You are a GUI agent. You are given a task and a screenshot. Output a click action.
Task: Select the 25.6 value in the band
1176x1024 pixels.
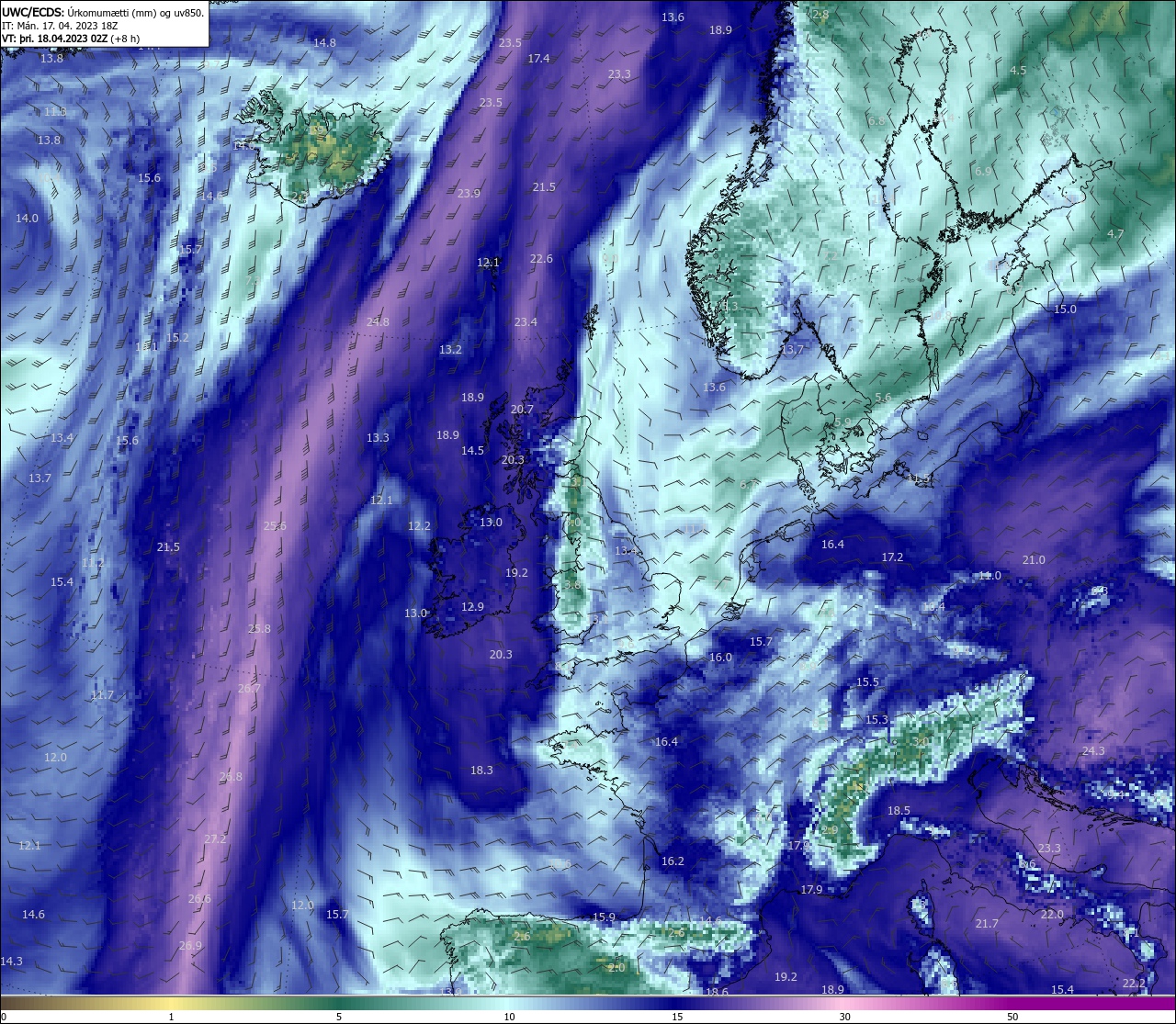pyautogui.click(x=275, y=525)
